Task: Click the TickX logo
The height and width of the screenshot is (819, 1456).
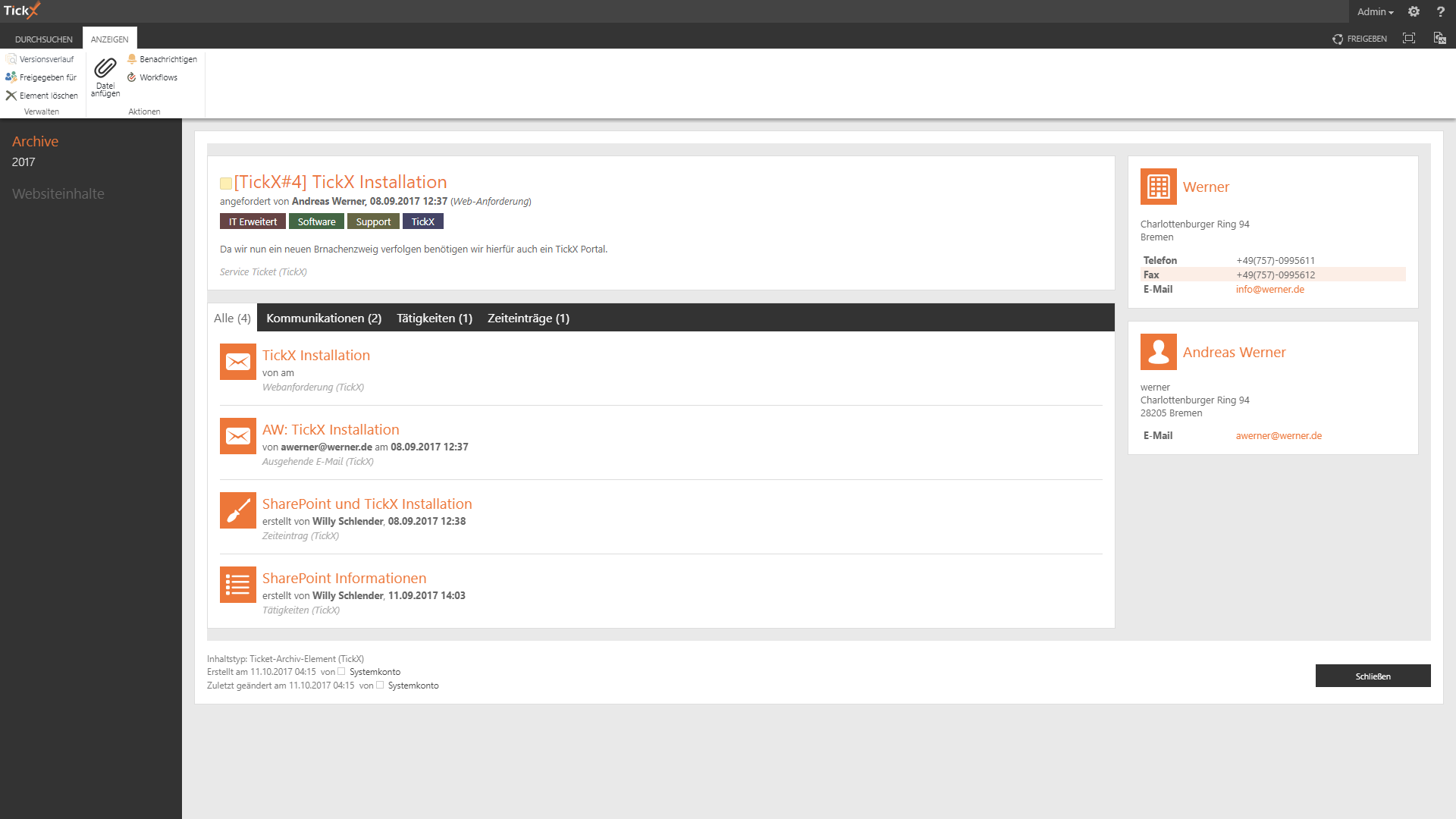Action: coord(22,11)
